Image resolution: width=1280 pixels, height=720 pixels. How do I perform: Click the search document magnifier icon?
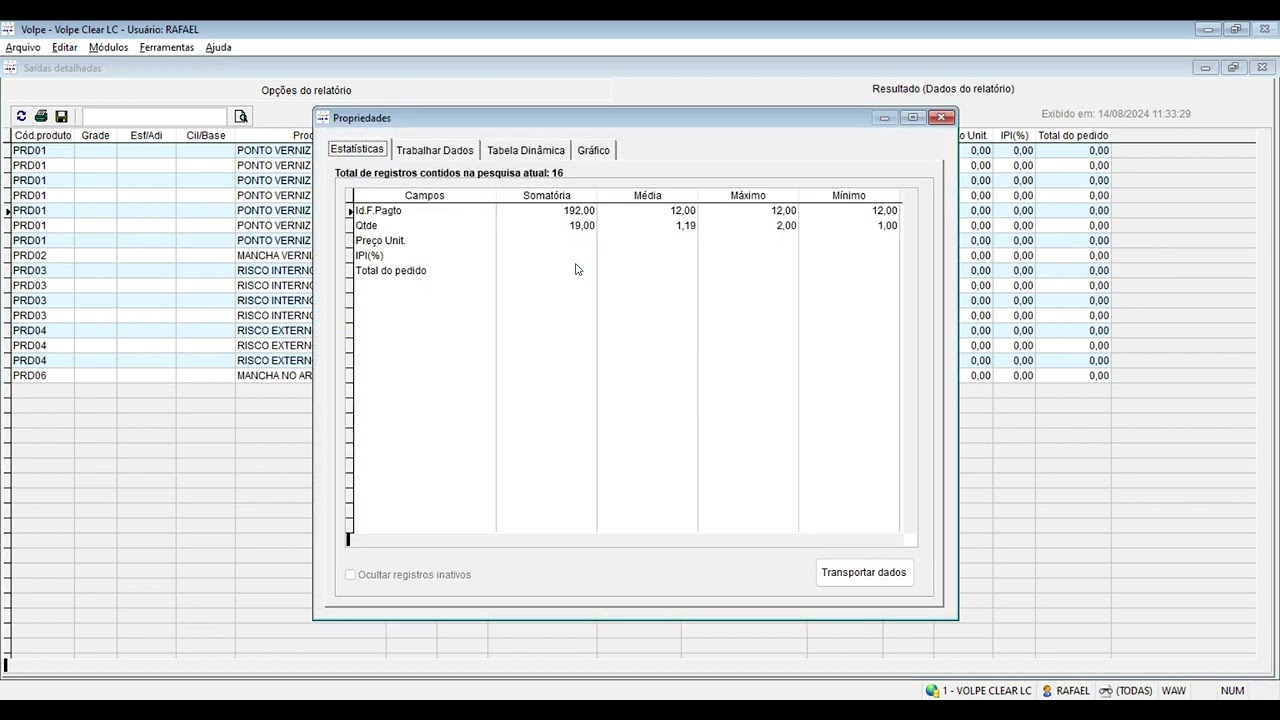point(241,117)
